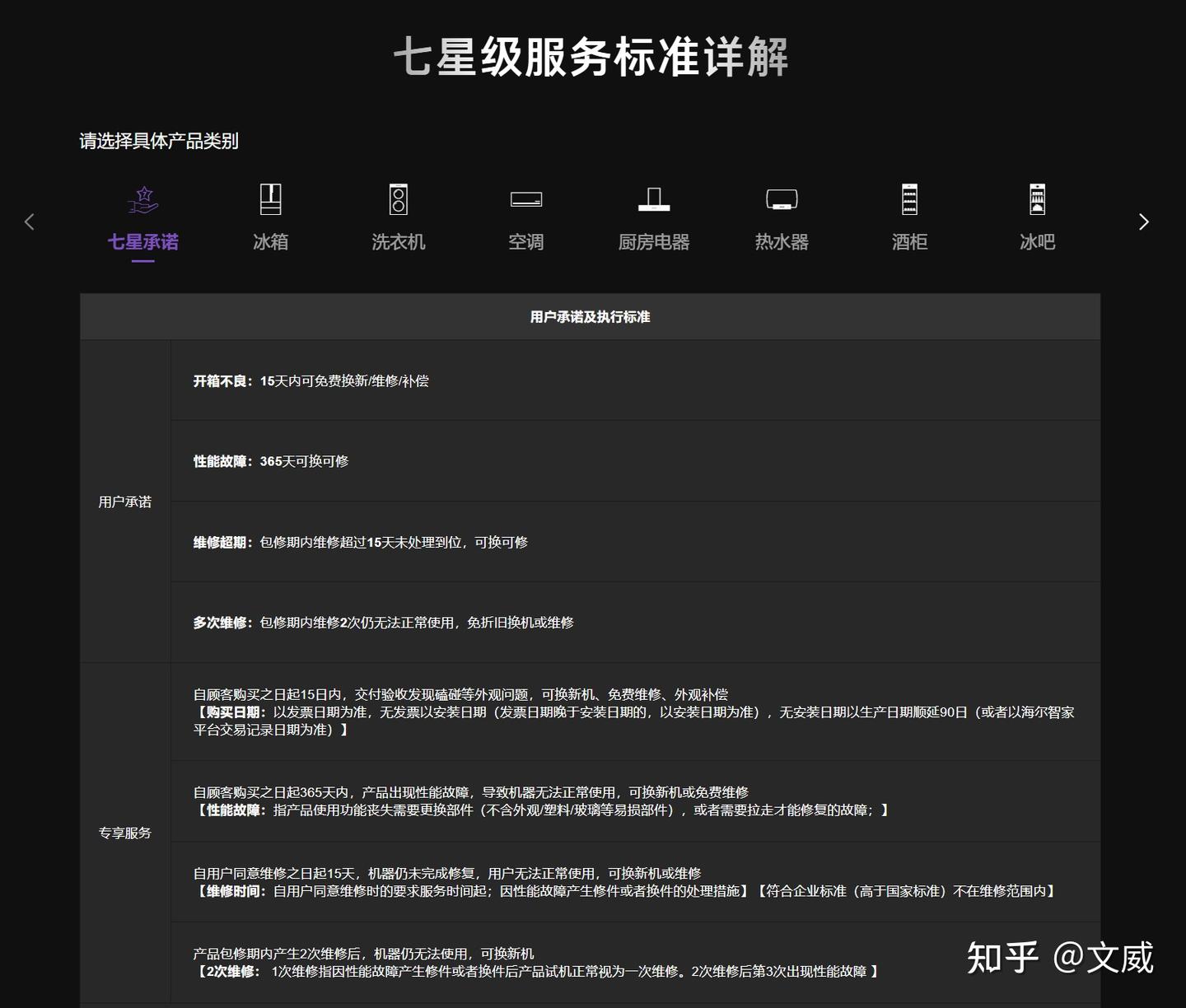
Task: Click the 【购买日期】 definition text
Action: [x=634, y=721]
